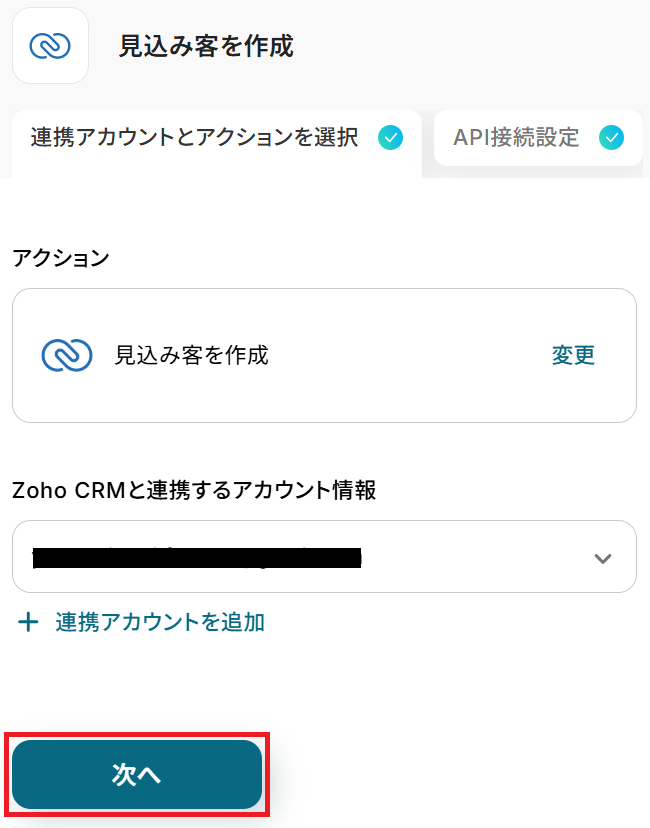Click the 見込み客を作成 header title
Screen dimensions: 650x828
tap(206, 46)
